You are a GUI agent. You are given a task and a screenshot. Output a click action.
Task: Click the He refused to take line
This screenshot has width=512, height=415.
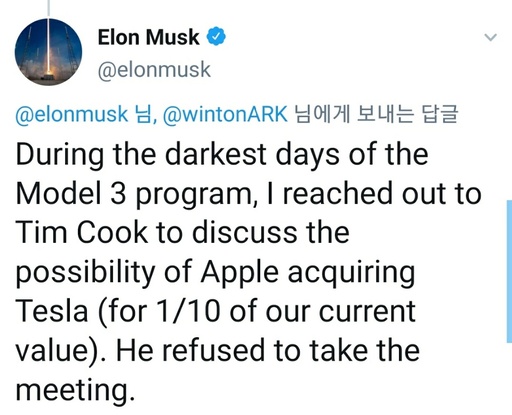coord(218,351)
